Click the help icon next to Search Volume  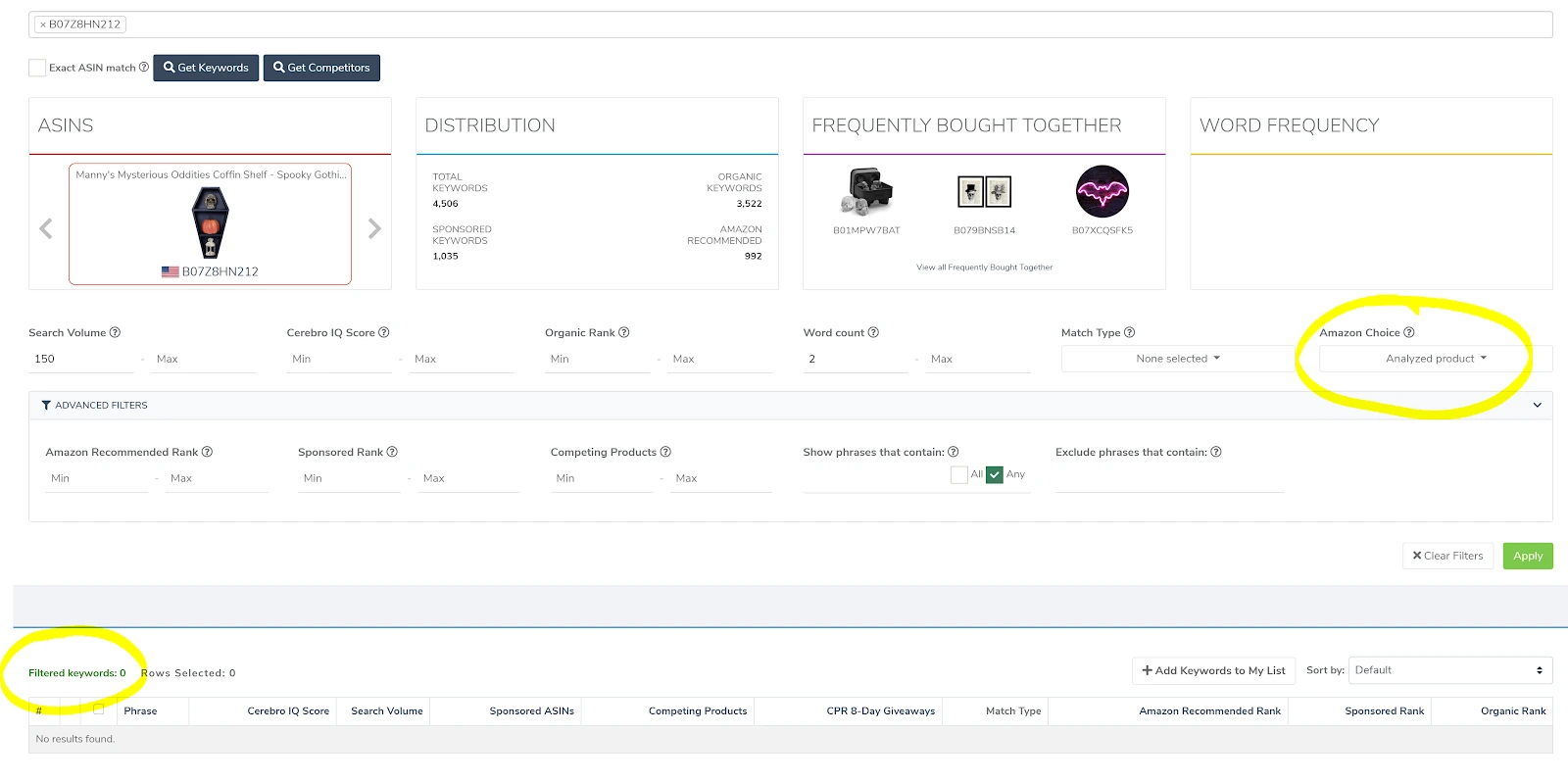pyautogui.click(x=115, y=332)
